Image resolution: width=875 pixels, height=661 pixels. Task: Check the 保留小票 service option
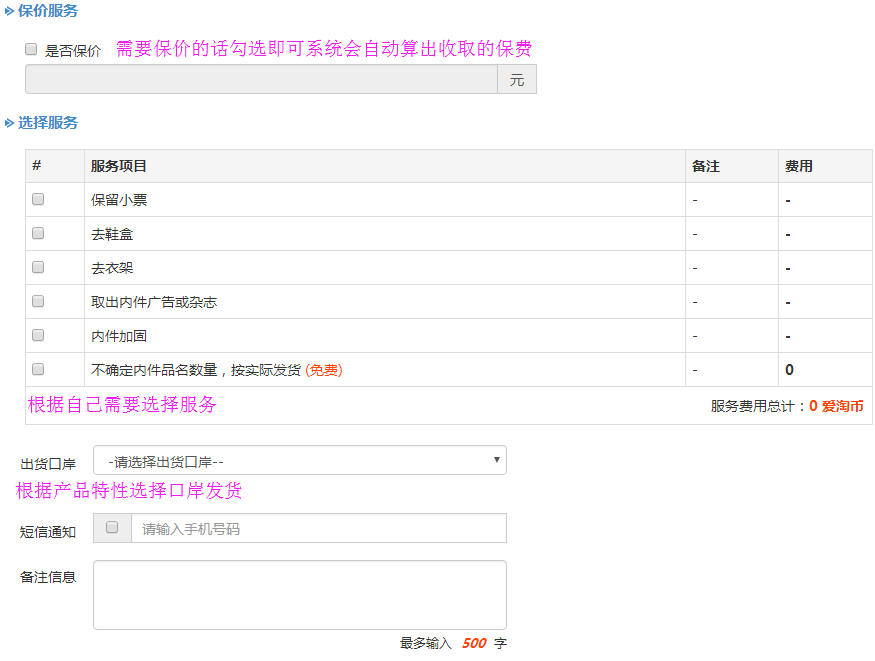click(x=38, y=199)
